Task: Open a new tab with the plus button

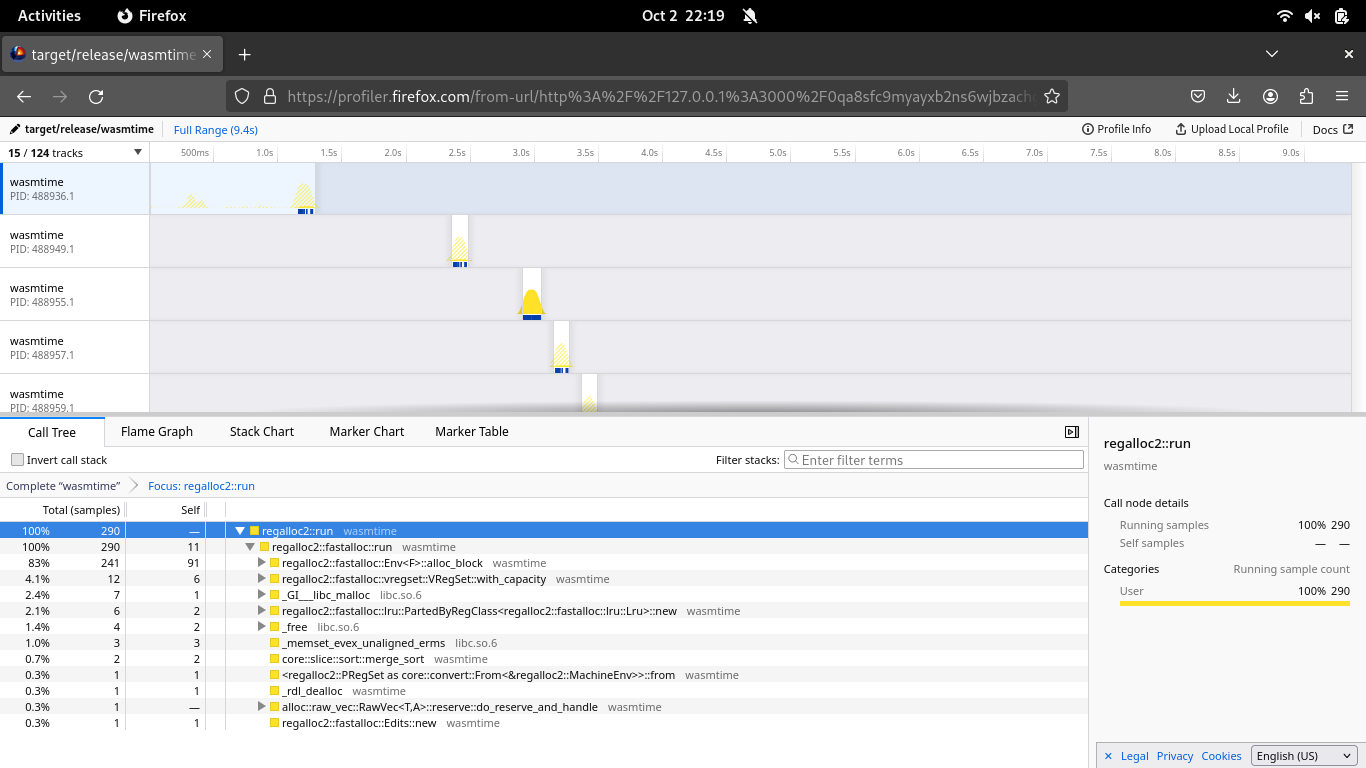Action: coord(244,54)
